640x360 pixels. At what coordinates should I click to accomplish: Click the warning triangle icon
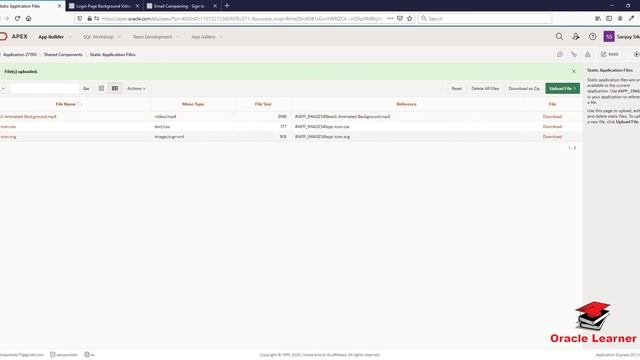[x=588, y=54]
